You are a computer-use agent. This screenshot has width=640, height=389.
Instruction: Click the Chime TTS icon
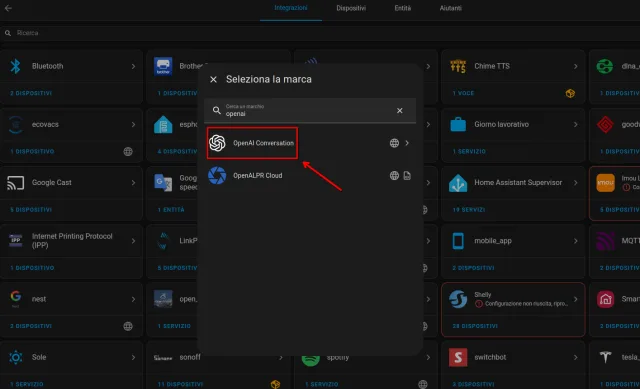click(458, 66)
